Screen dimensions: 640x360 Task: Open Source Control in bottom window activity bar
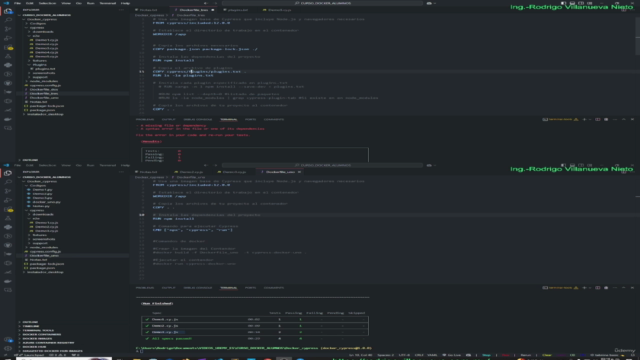tap(8, 191)
